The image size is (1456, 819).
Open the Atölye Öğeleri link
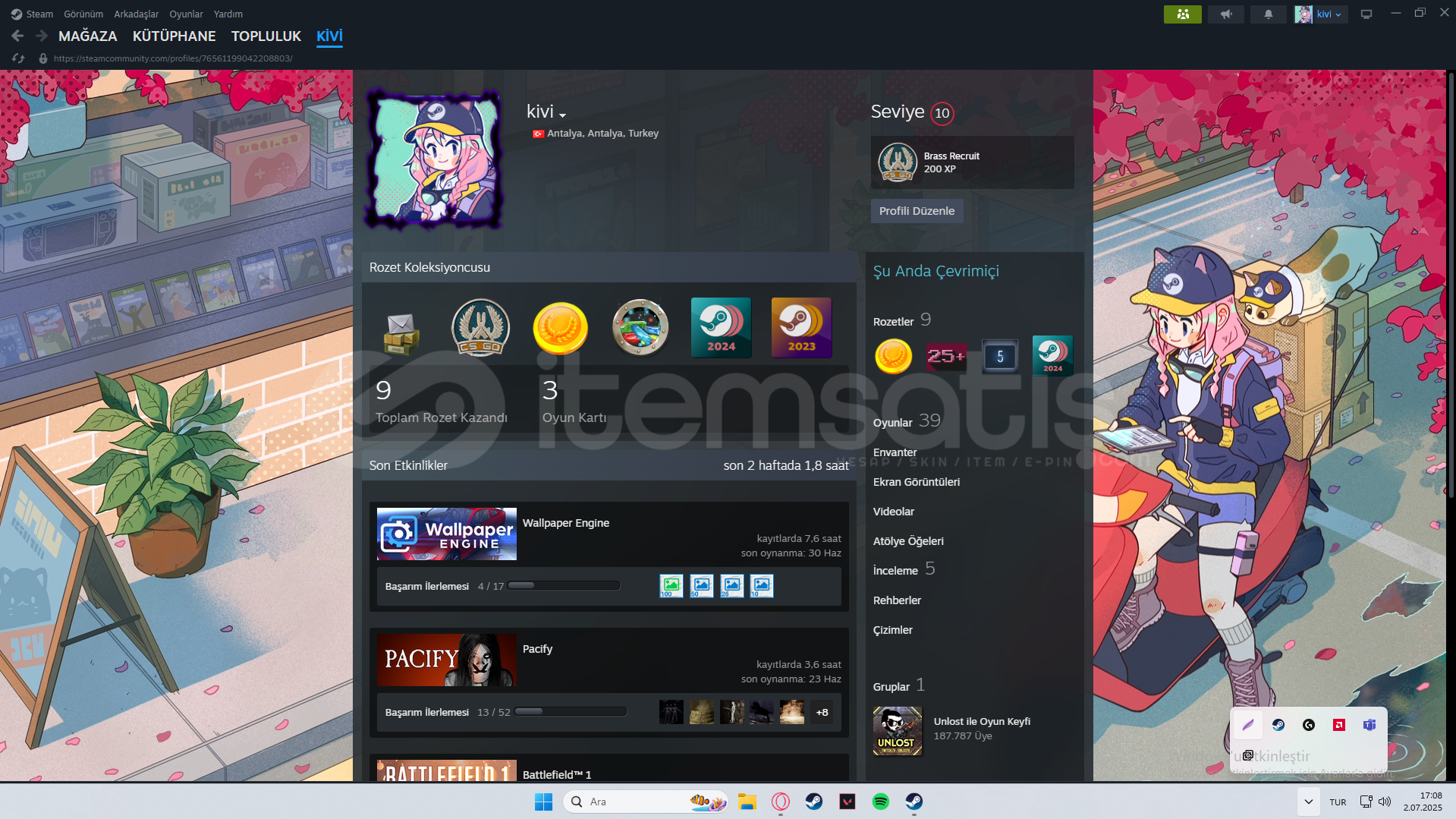pyautogui.click(x=908, y=541)
